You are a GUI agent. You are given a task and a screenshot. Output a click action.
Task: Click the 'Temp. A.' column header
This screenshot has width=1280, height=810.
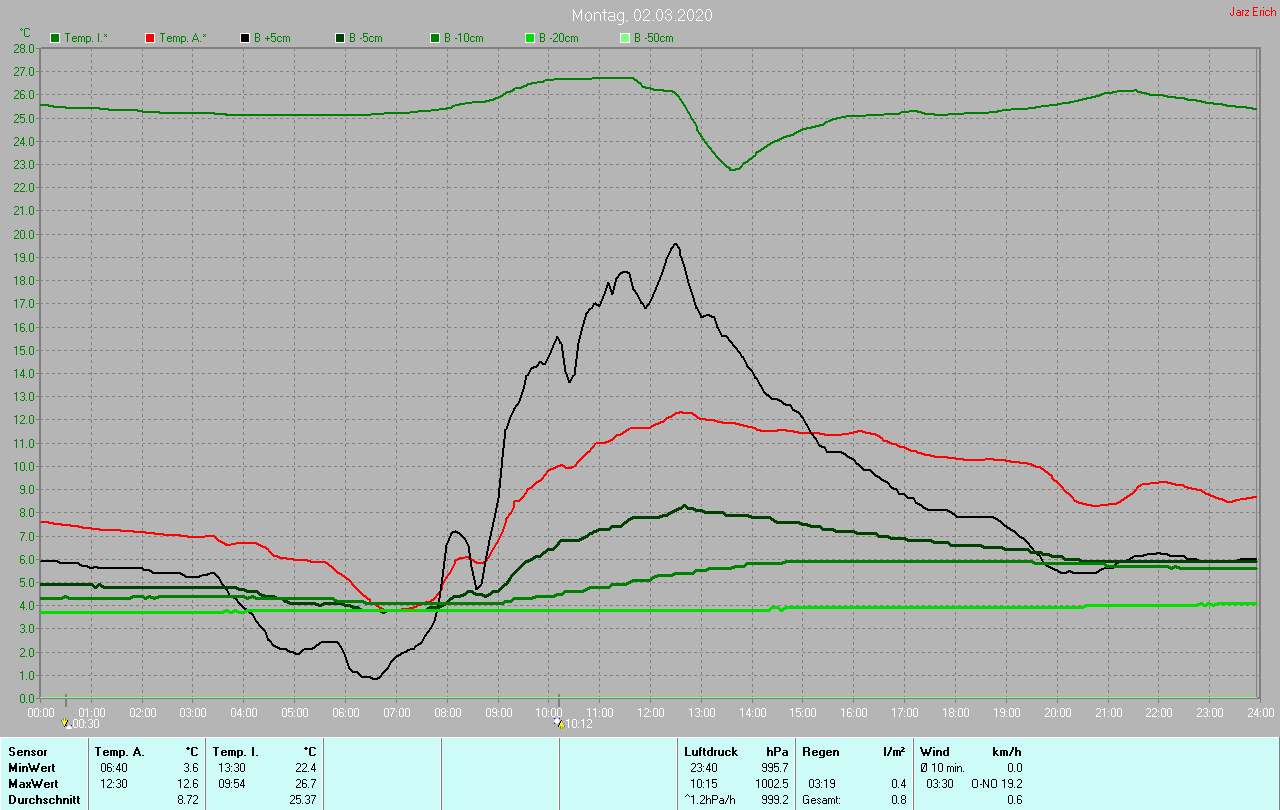click(x=119, y=751)
